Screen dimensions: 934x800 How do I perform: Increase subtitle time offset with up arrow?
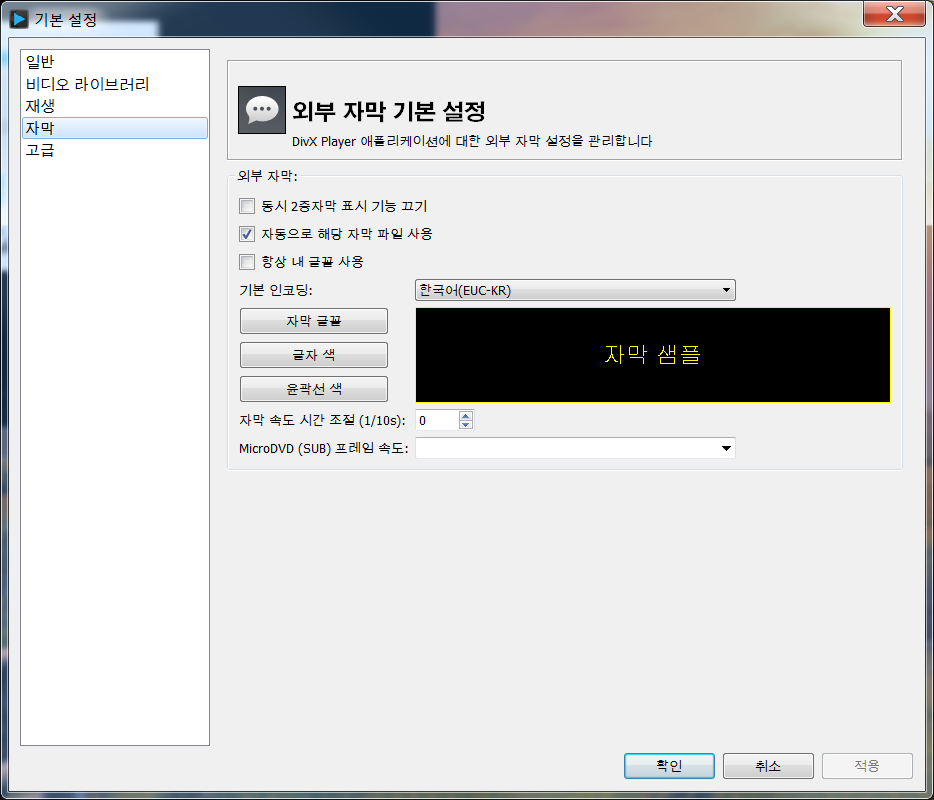pos(466,416)
